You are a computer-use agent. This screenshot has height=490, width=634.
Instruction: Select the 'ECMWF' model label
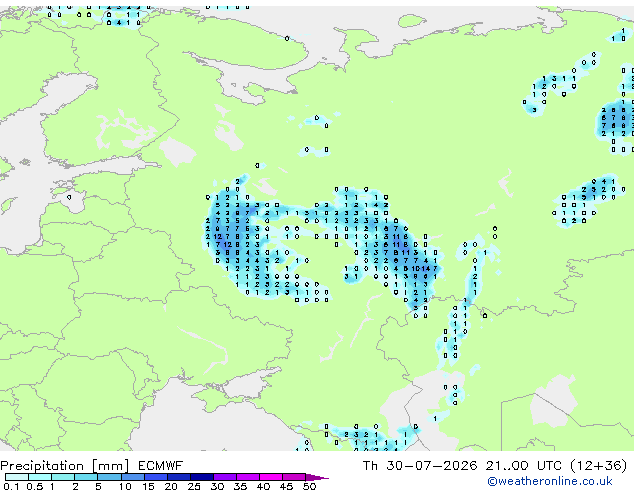pos(160,466)
